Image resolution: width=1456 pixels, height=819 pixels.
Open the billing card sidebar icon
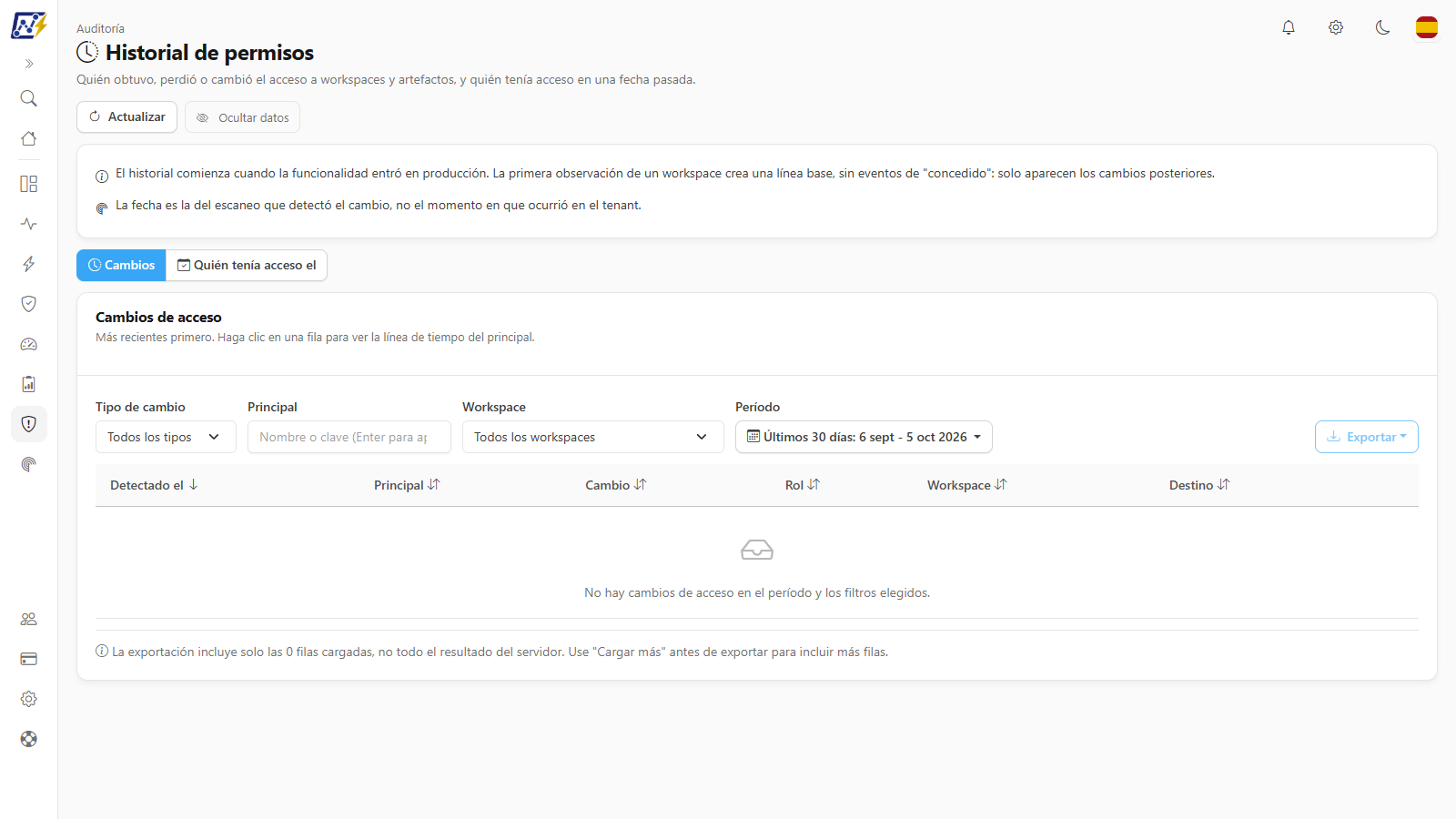click(x=29, y=659)
